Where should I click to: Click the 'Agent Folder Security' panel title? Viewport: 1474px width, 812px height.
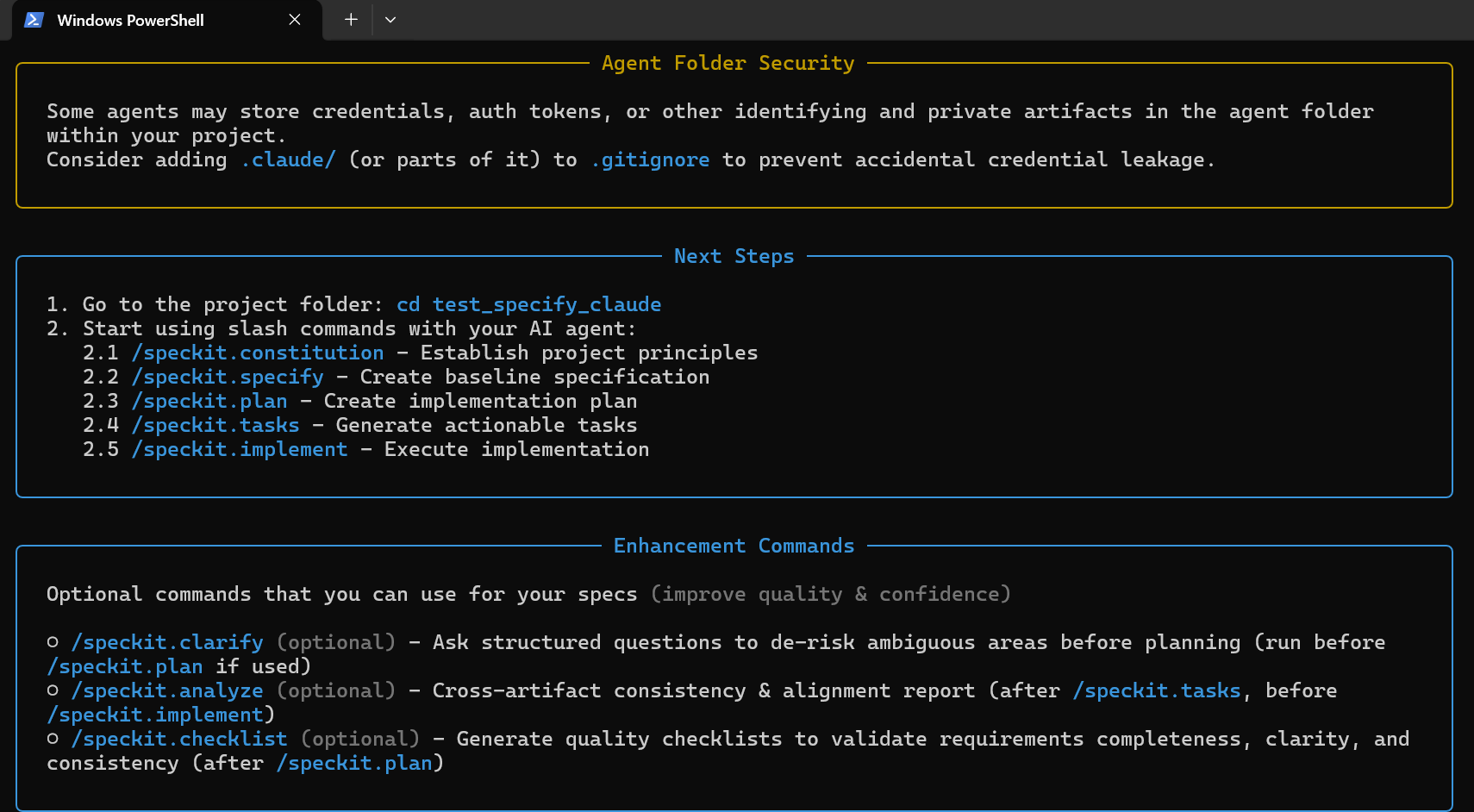coord(728,63)
